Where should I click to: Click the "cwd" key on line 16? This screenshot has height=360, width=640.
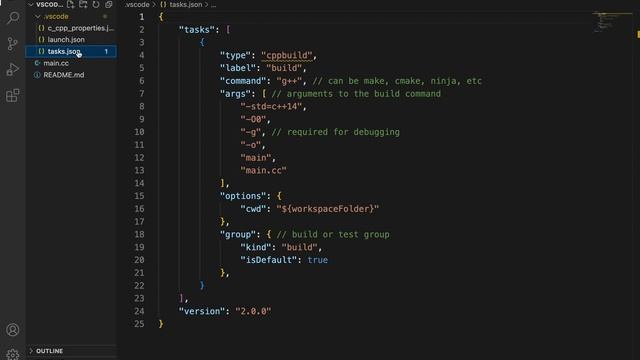(x=253, y=209)
